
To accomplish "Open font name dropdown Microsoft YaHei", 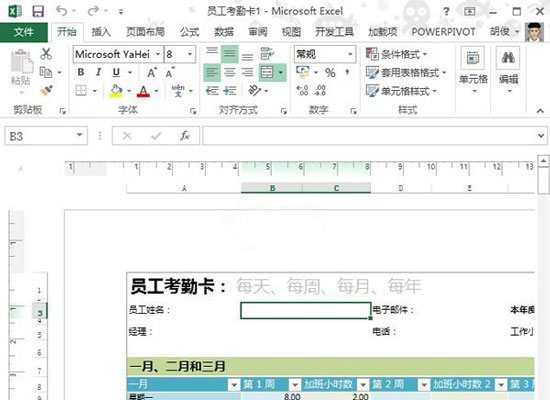I will tap(158, 54).
